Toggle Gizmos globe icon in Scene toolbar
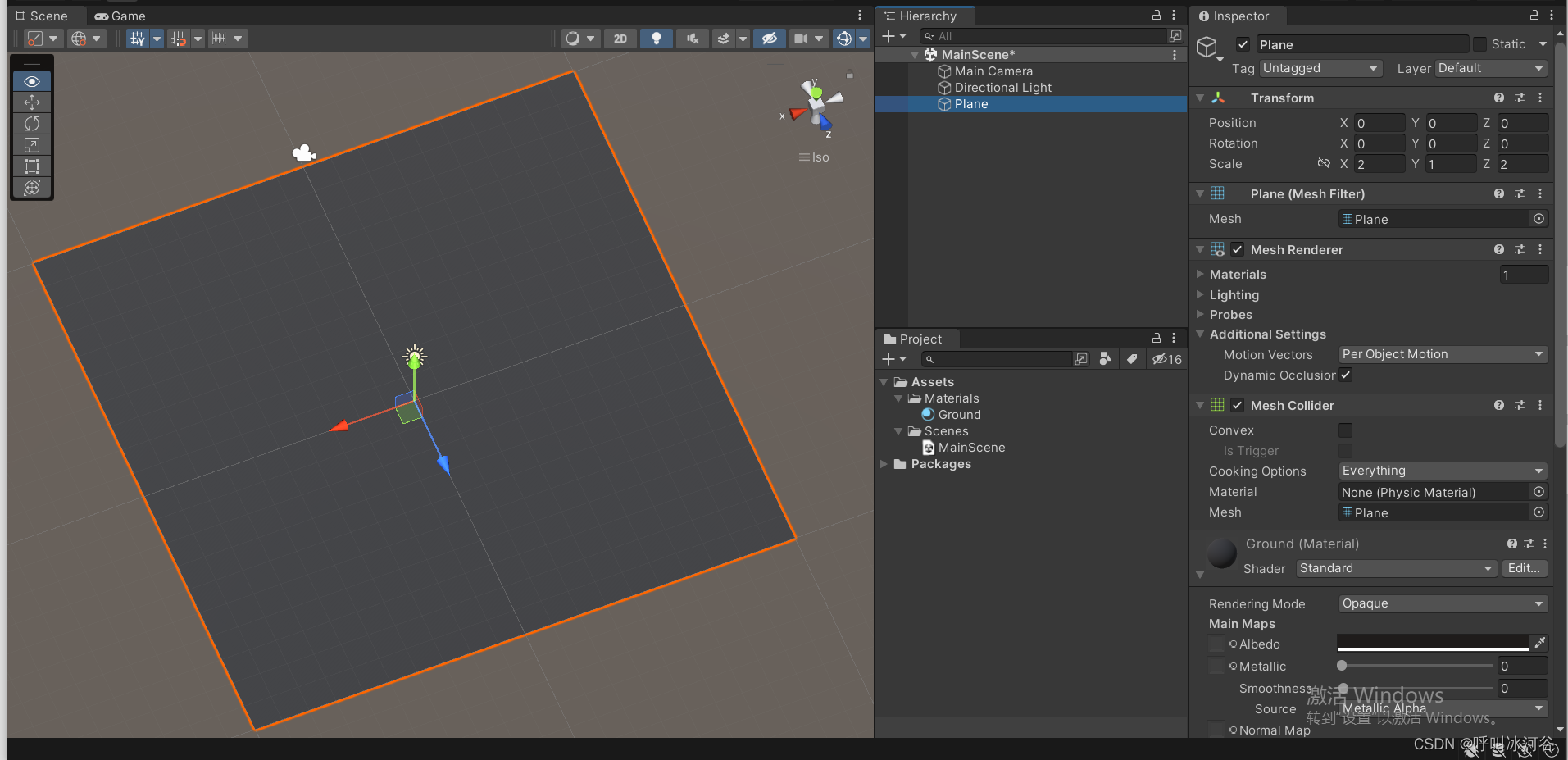Viewport: 1568px width, 760px height. (x=844, y=39)
